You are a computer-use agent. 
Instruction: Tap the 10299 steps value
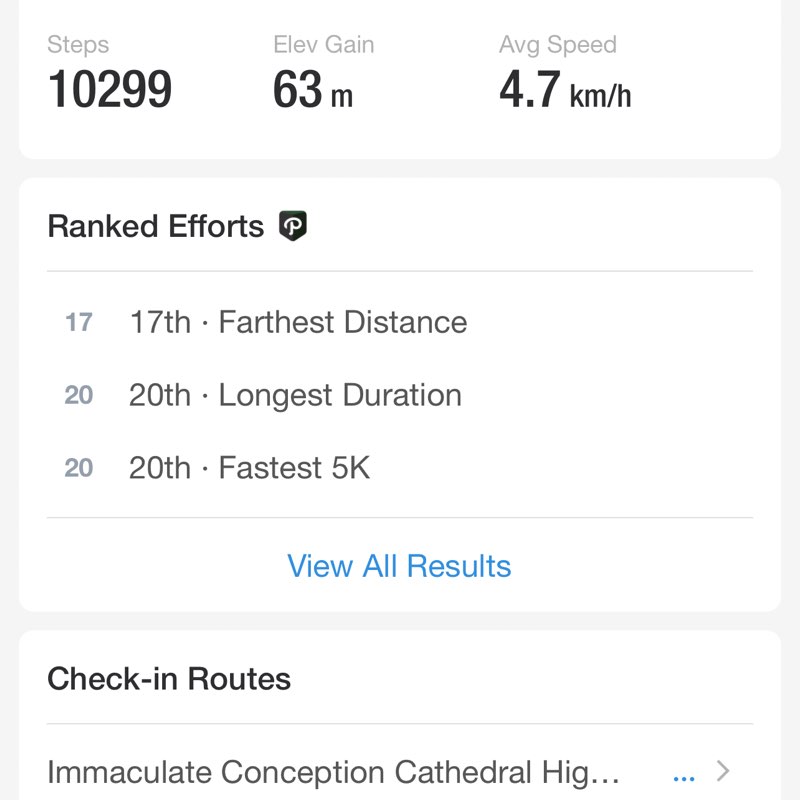point(110,90)
